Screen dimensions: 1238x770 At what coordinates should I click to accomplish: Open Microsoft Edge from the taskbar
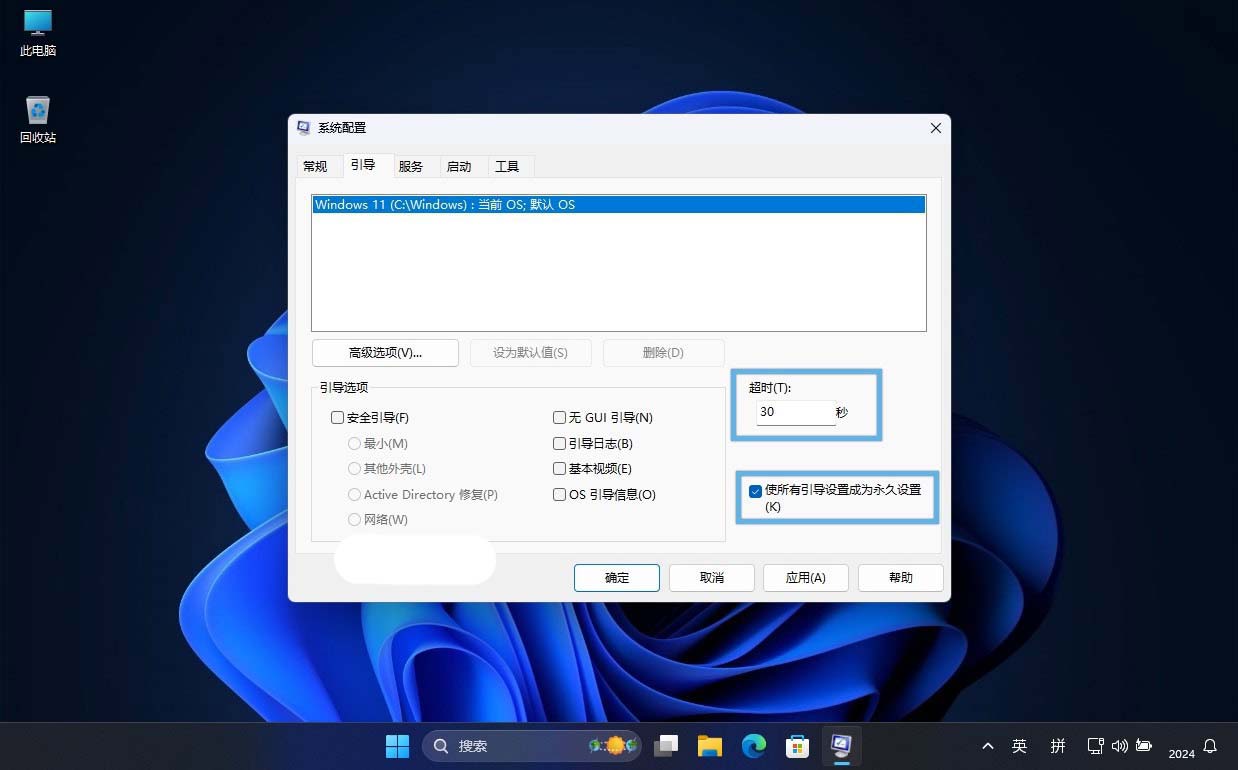[753, 746]
